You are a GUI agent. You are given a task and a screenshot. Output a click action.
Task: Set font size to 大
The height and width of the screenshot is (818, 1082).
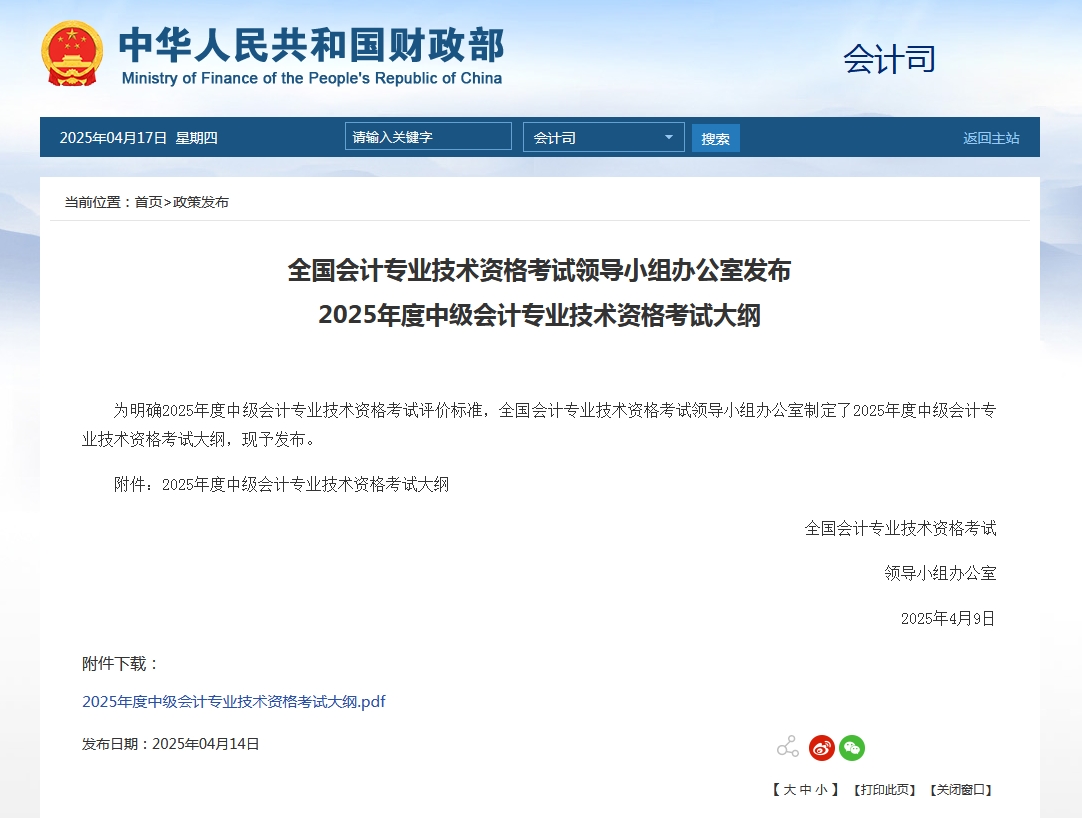point(790,790)
